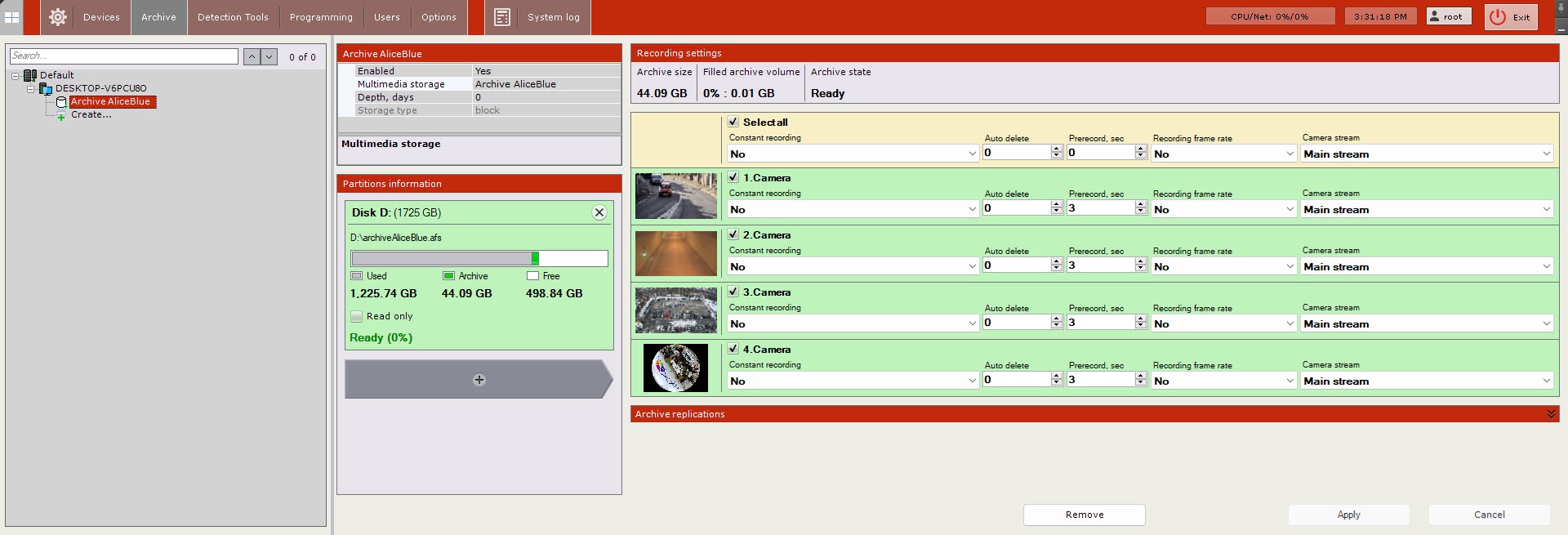Open Camera stream dropdown for 3.Camera
1568x535 pixels.
tap(1426, 323)
